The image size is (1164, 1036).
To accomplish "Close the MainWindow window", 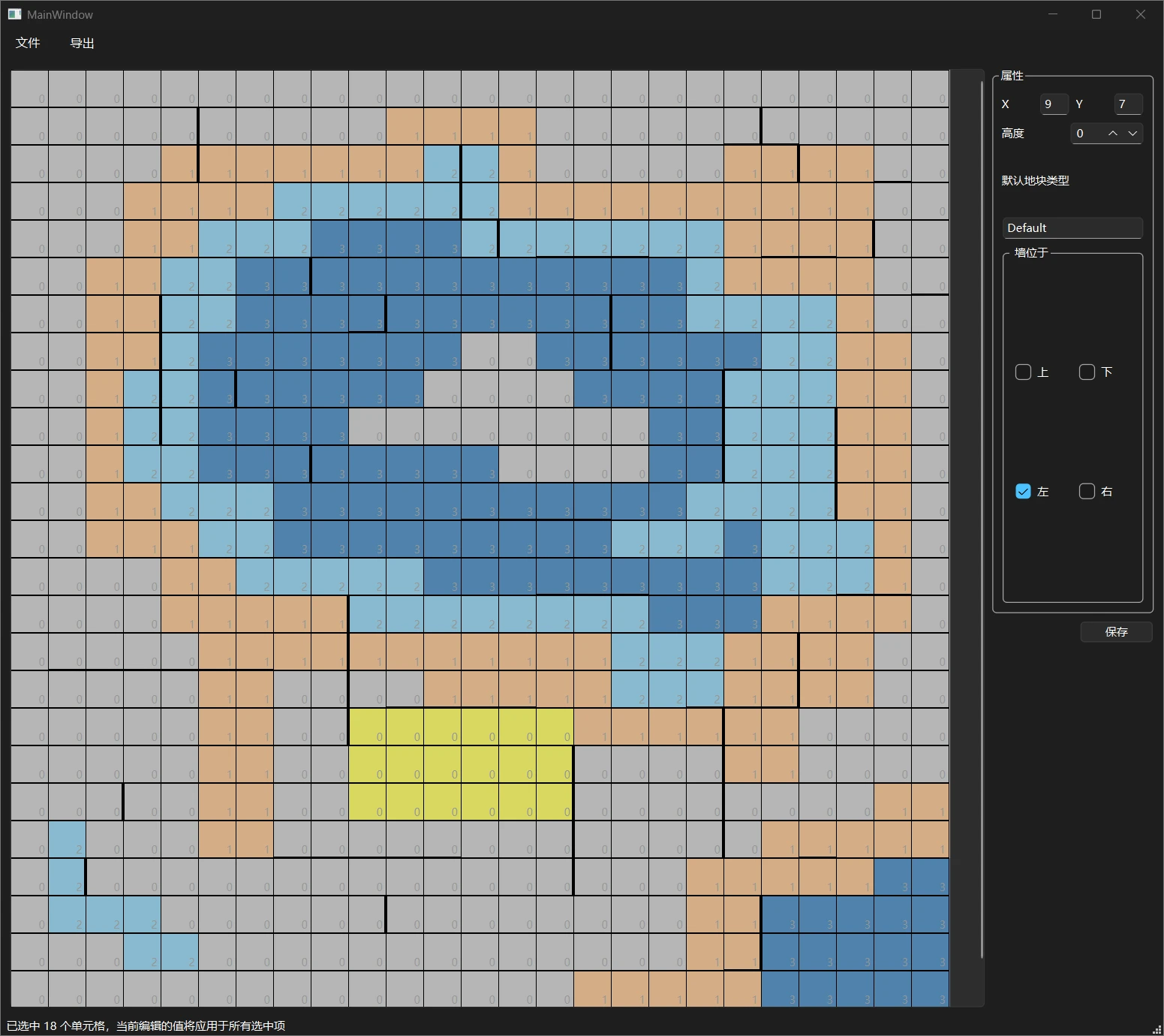I will click(1140, 14).
